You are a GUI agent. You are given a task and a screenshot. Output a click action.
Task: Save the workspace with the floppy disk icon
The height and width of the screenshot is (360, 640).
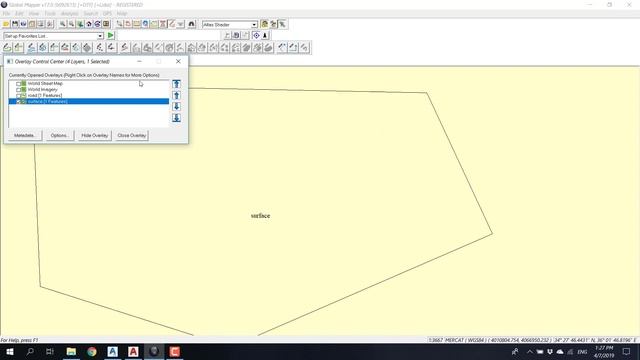15,24
